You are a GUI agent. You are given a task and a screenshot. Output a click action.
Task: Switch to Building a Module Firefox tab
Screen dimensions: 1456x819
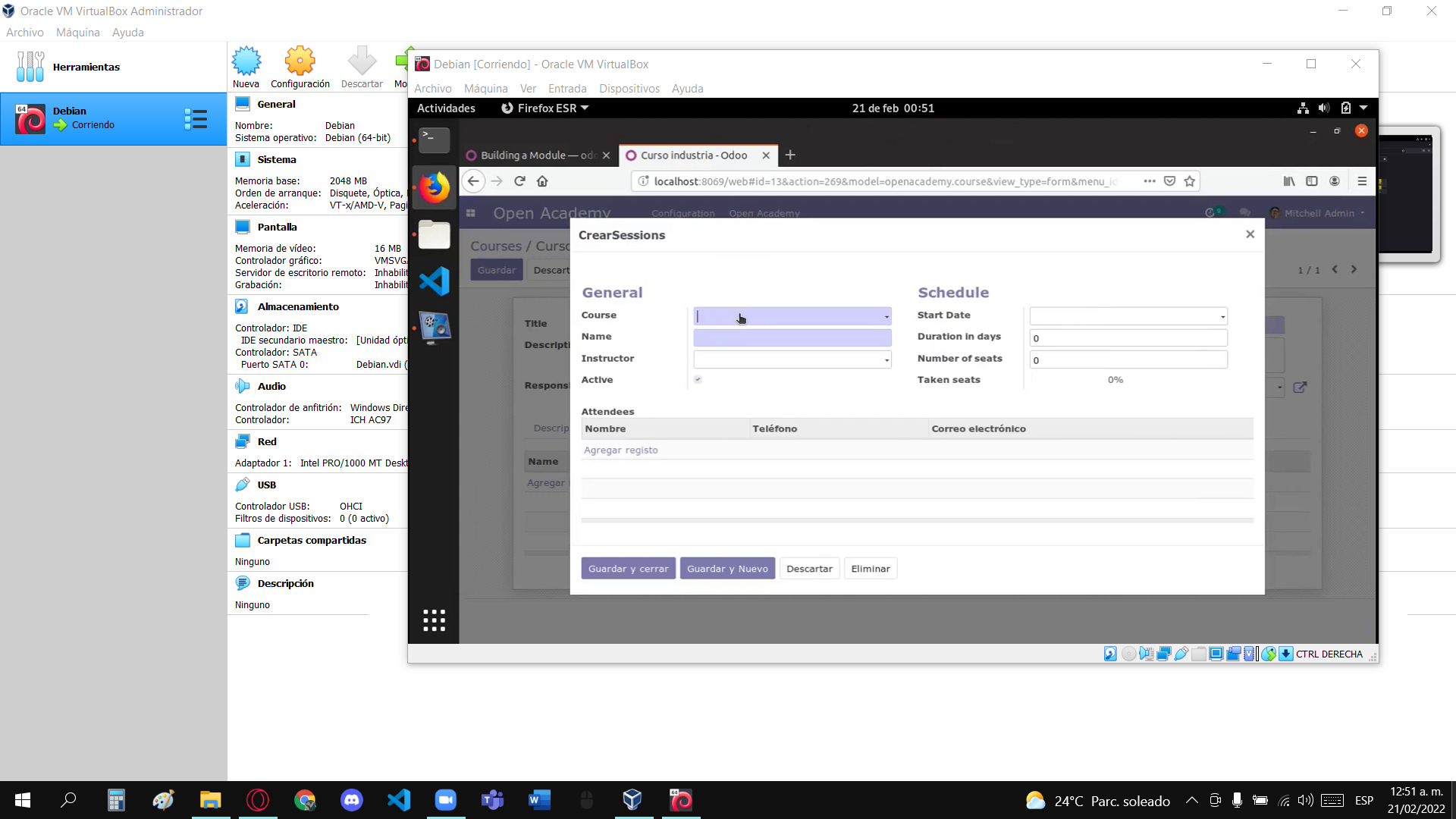point(538,155)
